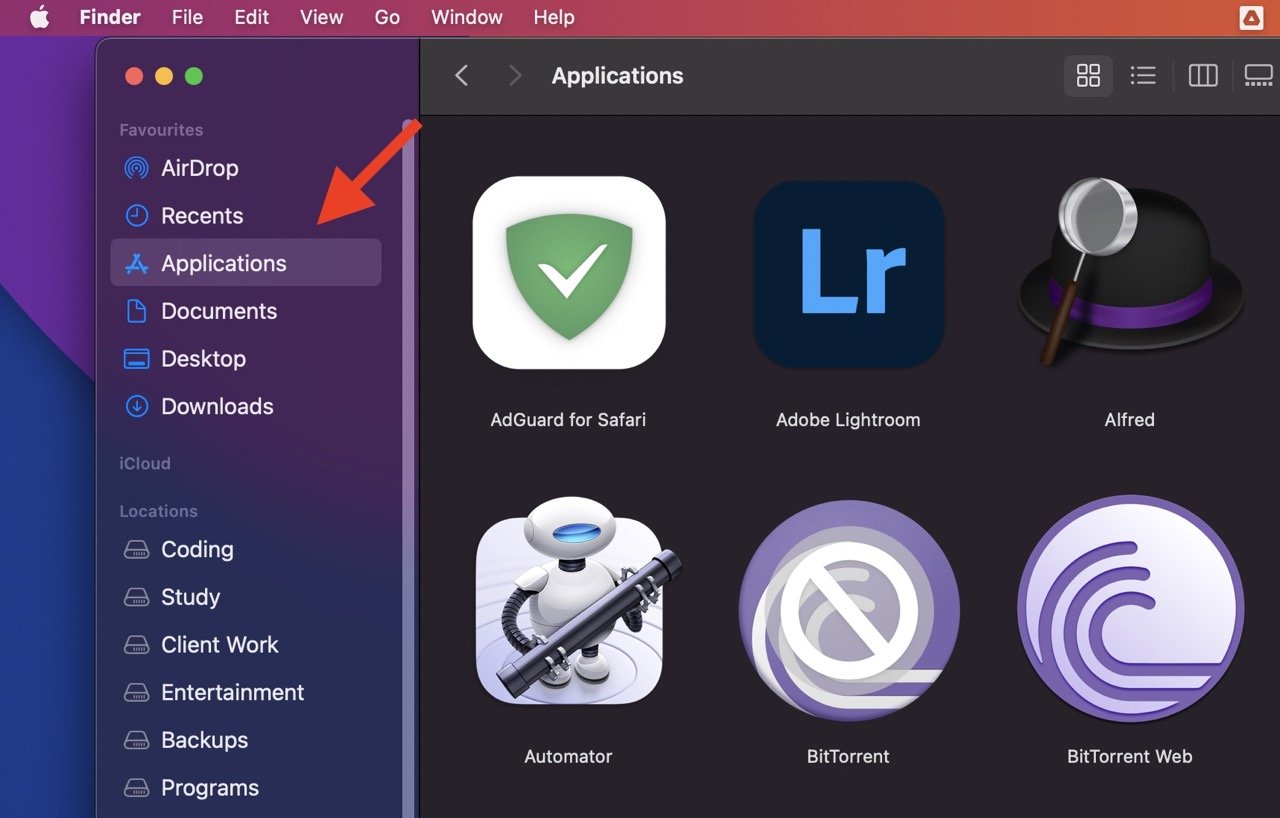Viewport: 1280px width, 818px height.
Task: Select the BitTorrent Web app icon
Action: pos(1131,608)
